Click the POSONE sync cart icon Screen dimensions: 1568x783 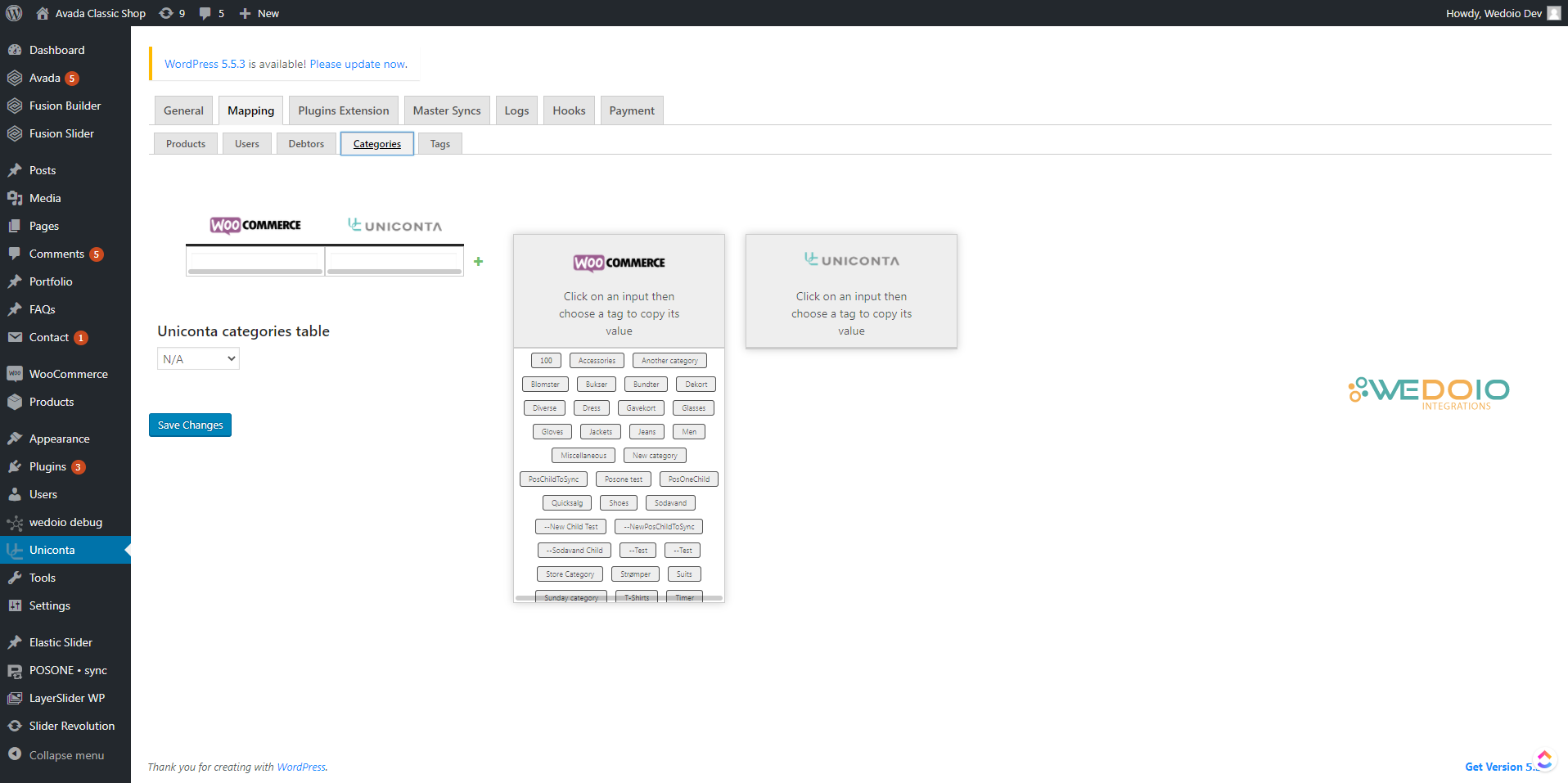[15, 670]
